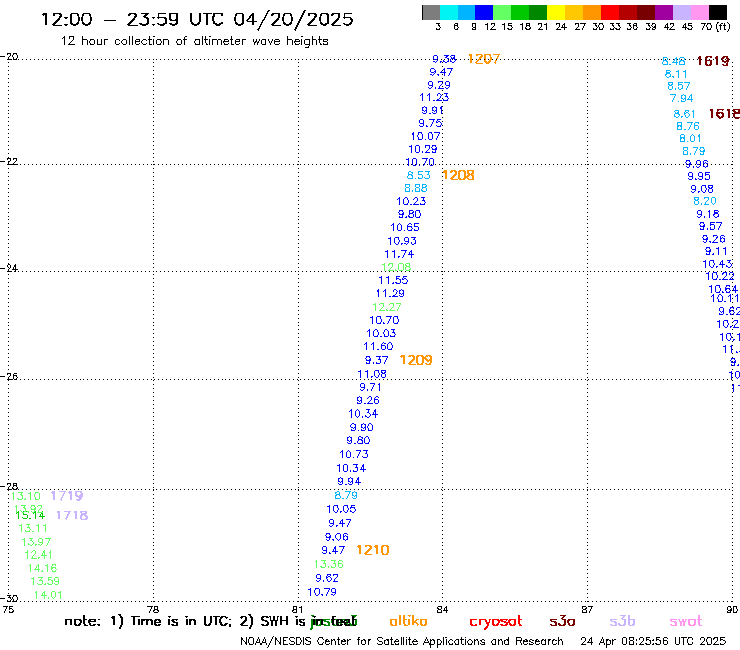Click the wave height value 10.64

point(723,289)
